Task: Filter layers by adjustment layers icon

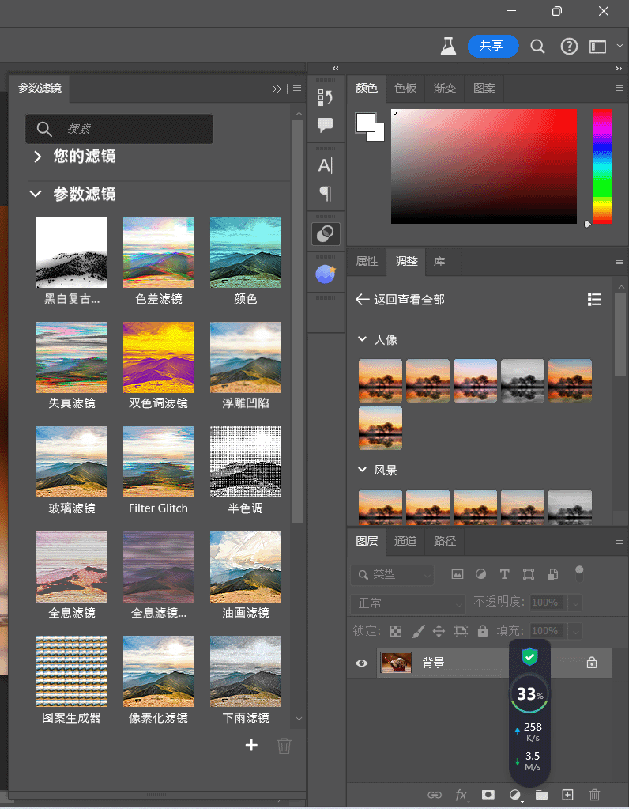Action: pyautogui.click(x=480, y=574)
